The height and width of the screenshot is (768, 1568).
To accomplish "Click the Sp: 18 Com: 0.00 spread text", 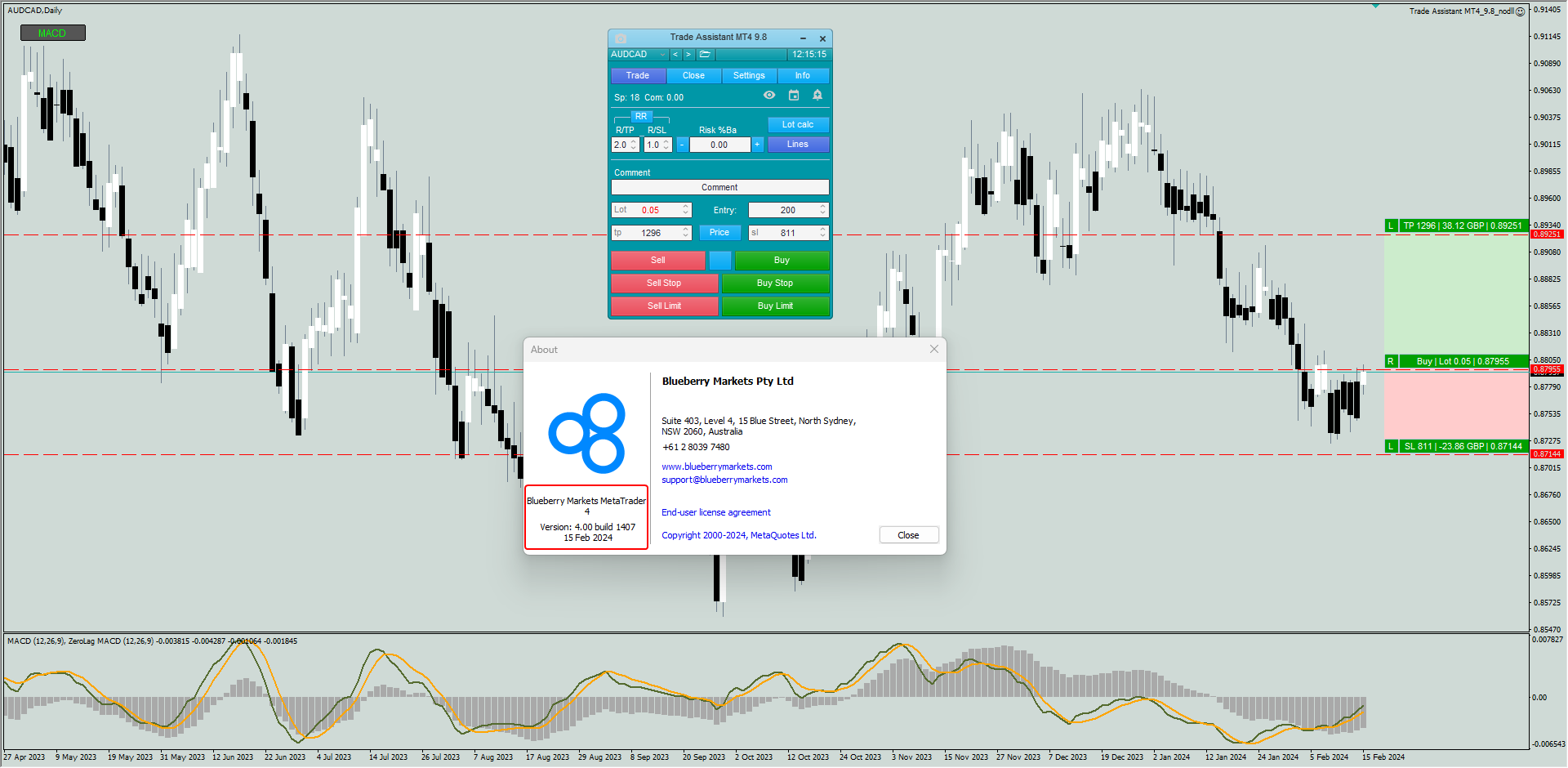I will [x=649, y=98].
